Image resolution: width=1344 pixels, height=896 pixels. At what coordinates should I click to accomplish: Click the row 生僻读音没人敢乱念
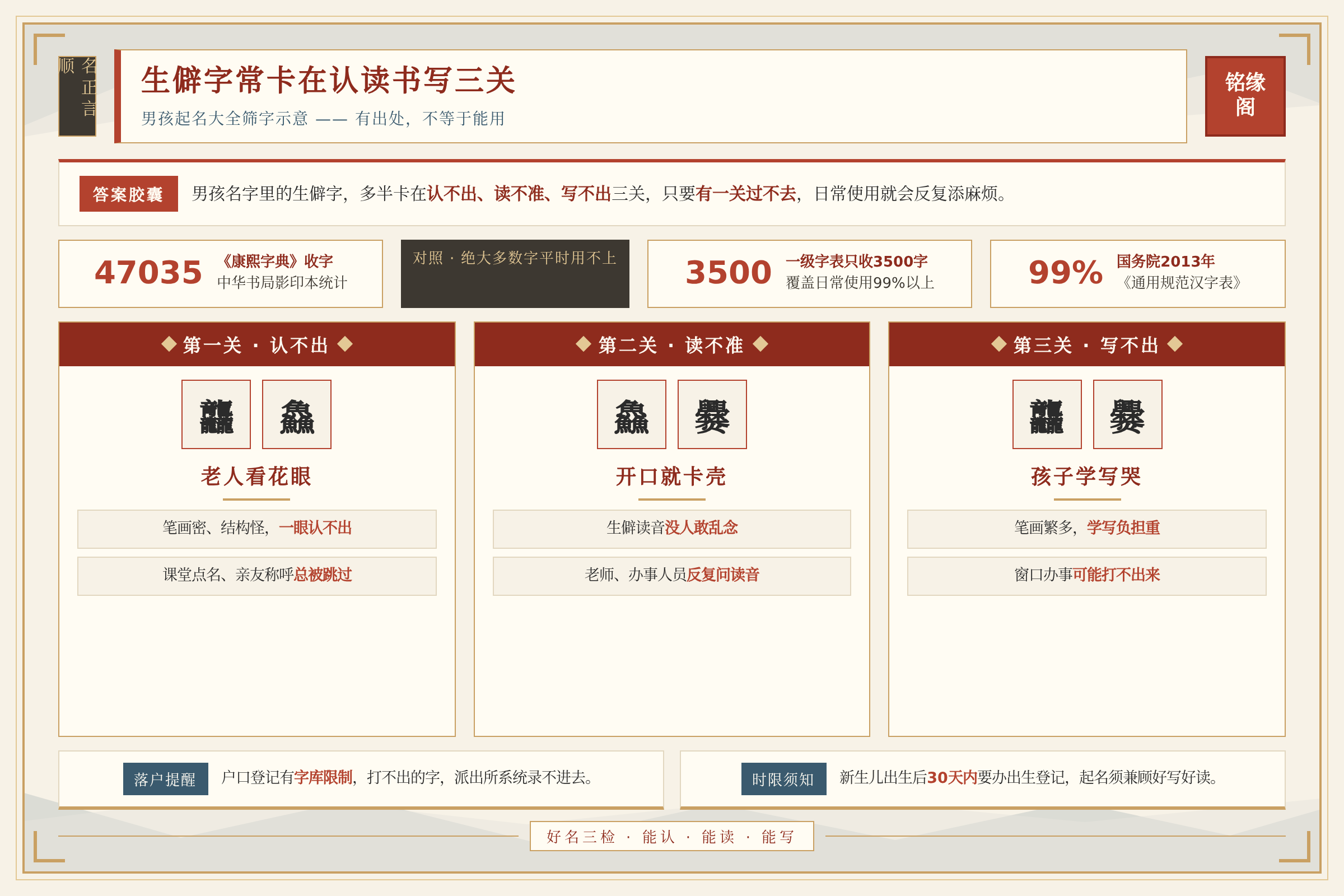[x=672, y=529]
